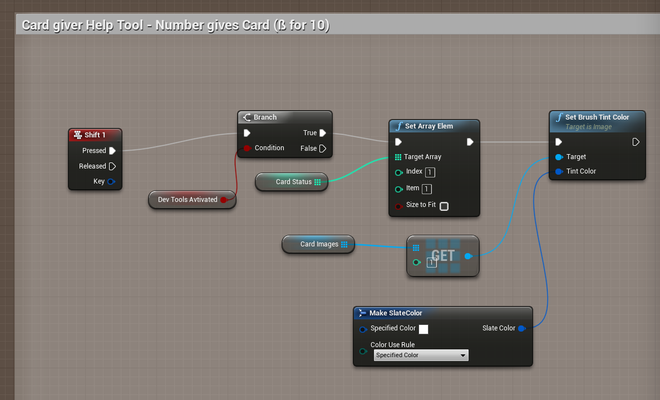This screenshot has width=660, height=400.
Task: Click the GET node index input pin
Action: pyautogui.click(x=416, y=262)
